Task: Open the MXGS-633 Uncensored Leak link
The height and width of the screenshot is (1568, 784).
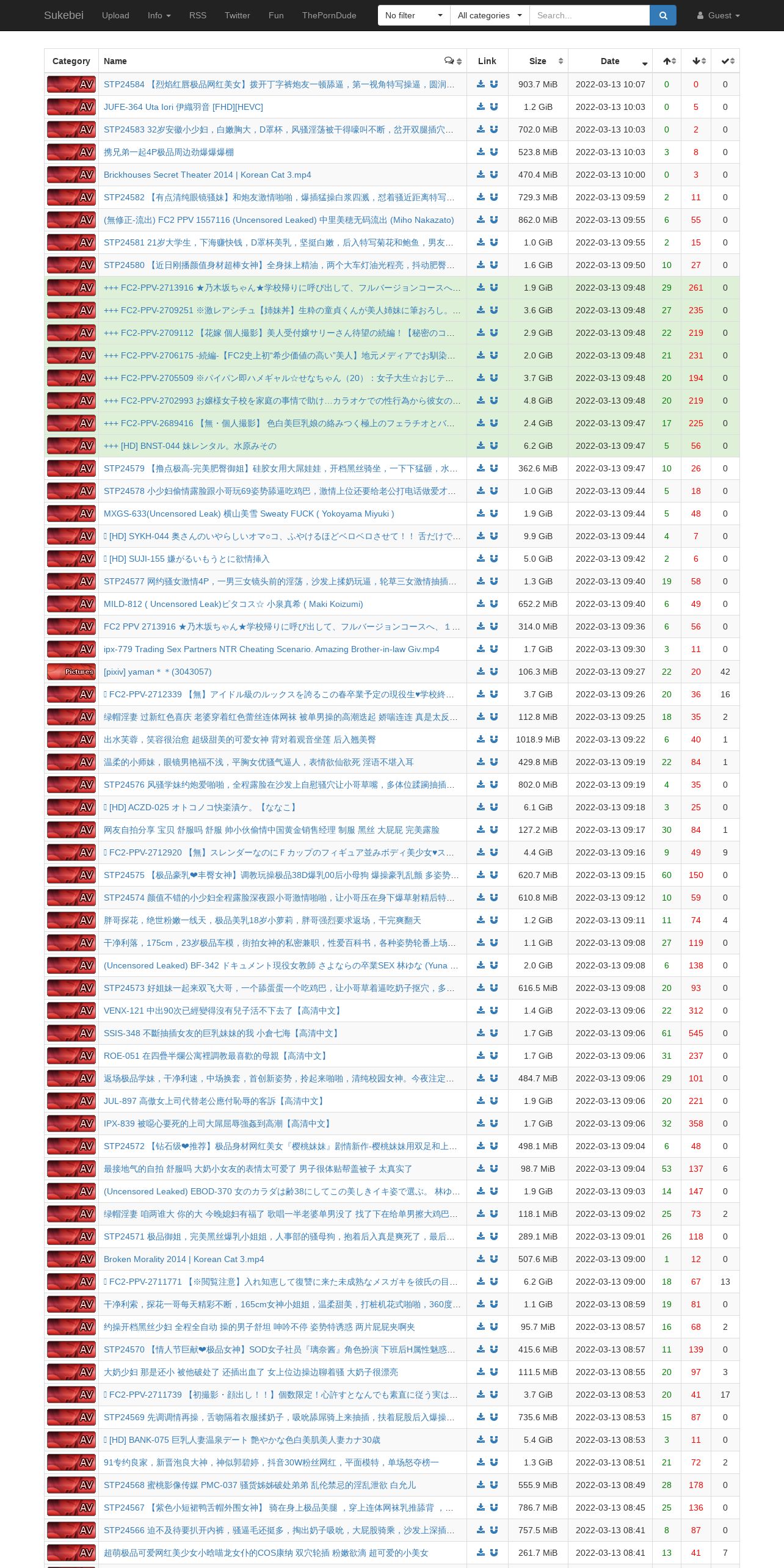Action: 249,514
